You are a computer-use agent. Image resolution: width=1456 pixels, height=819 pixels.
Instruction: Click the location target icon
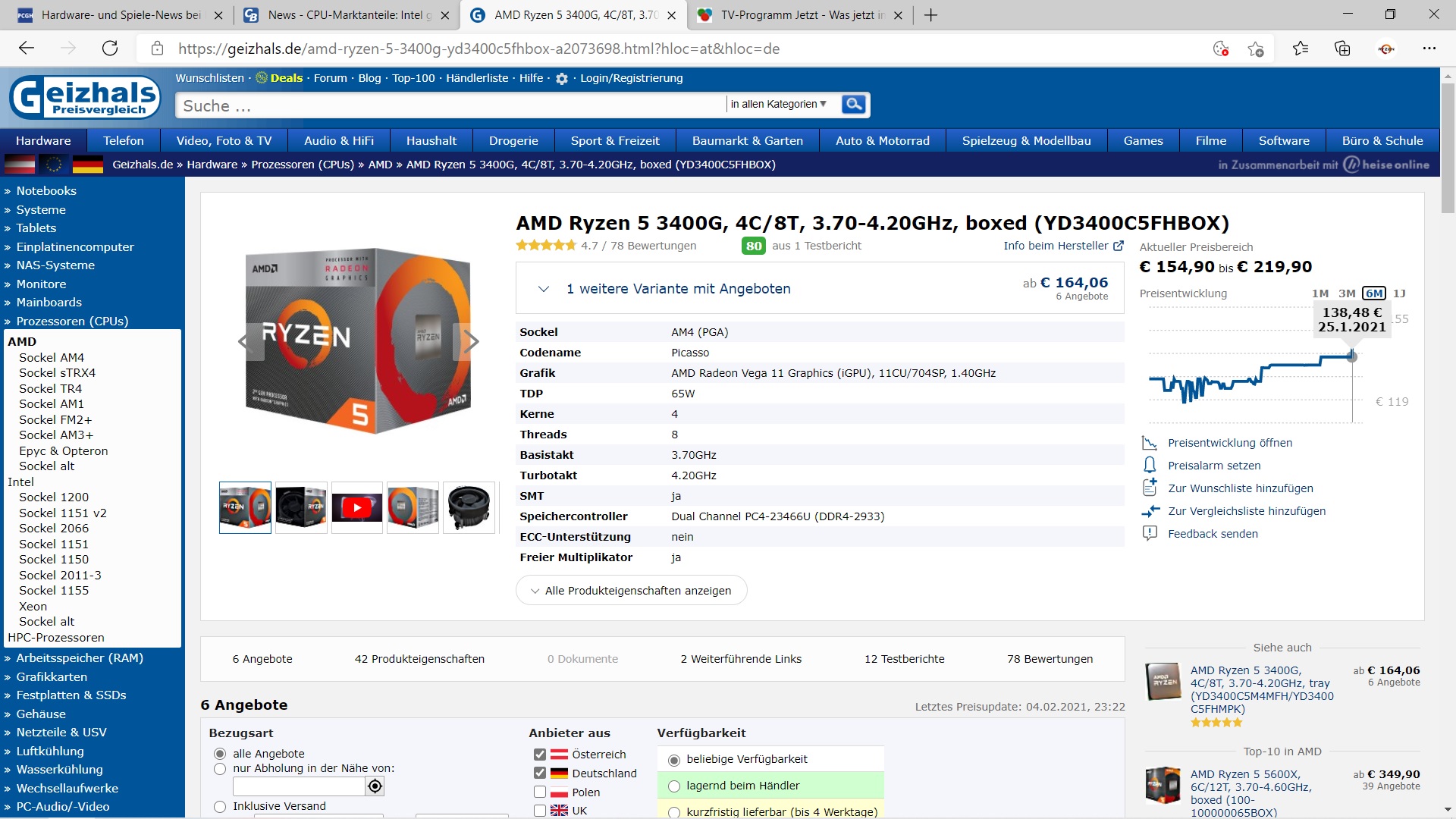pyautogui.click(x=375, y=786)
